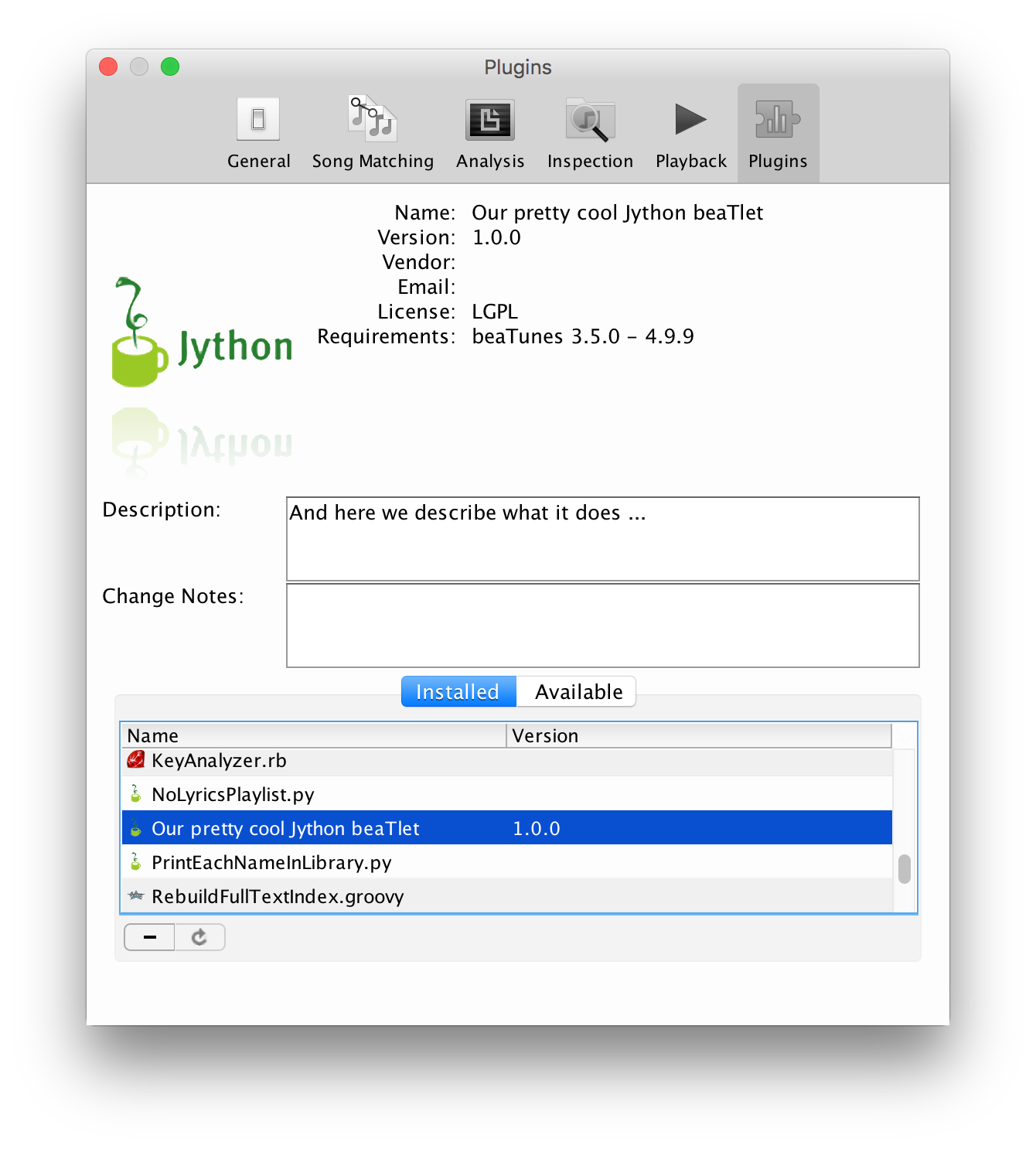Screen dimensions: 1036x1149
Task: Select Our pretty cool Jython beaTlet row
Action: (x=285, y=829)
